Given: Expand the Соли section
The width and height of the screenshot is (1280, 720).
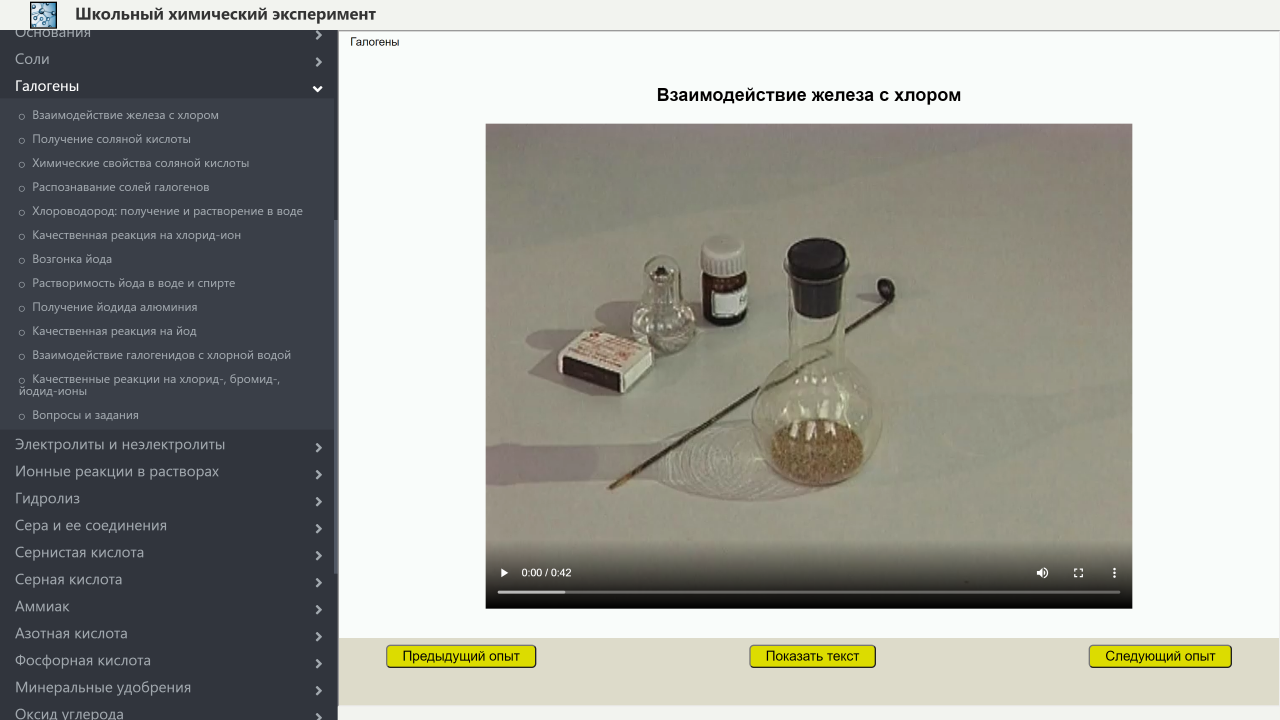Looking at the screenshot, I should click(x=317, y=61).
